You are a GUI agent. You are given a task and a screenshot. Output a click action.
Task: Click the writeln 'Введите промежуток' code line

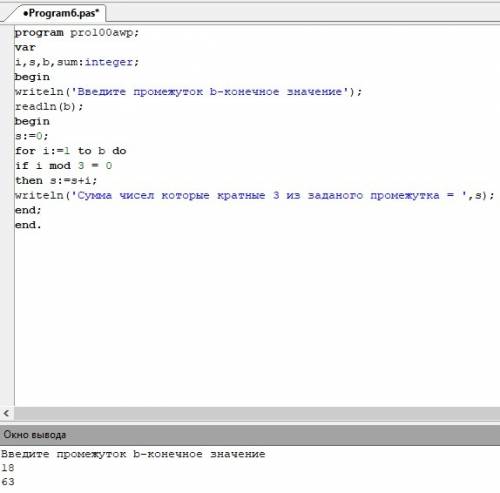pos(188,92)
